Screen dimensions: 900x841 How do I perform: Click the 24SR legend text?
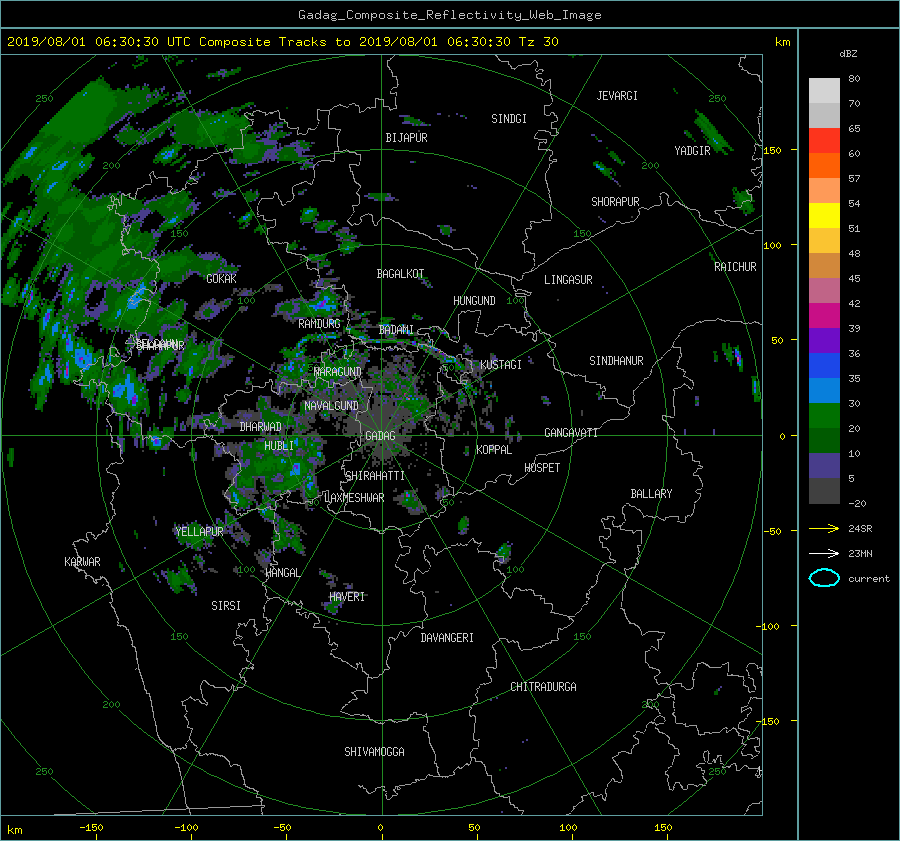860,529
